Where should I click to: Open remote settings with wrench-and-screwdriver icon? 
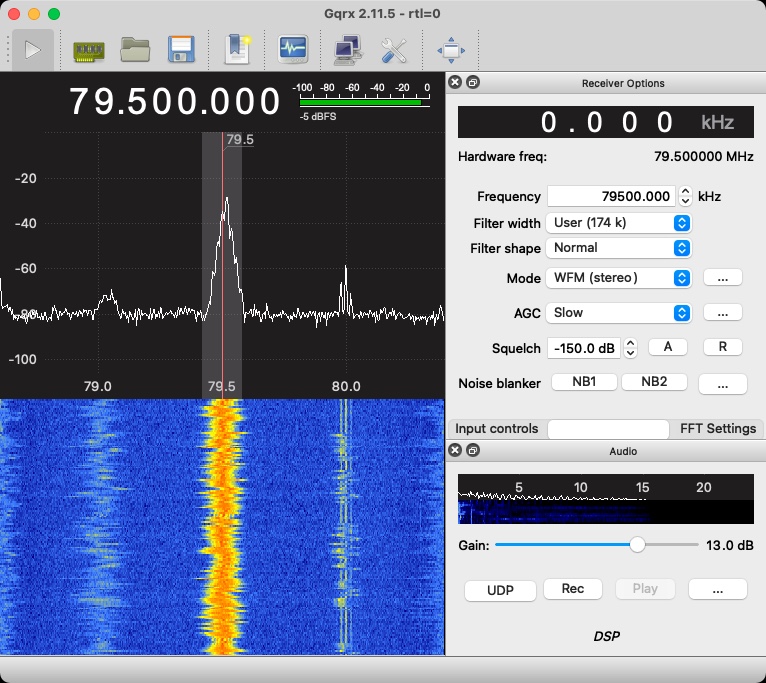(394, 49)
